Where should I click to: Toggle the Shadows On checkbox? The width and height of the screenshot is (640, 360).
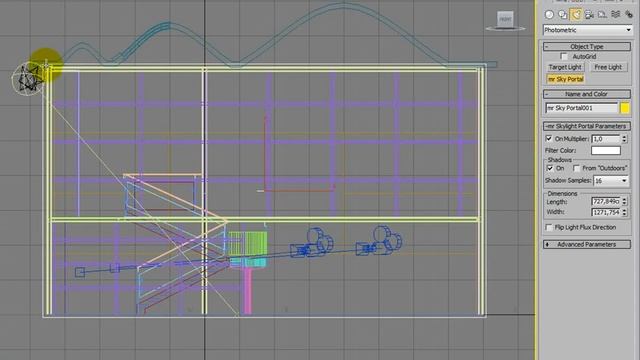click(x=550, y=168)
